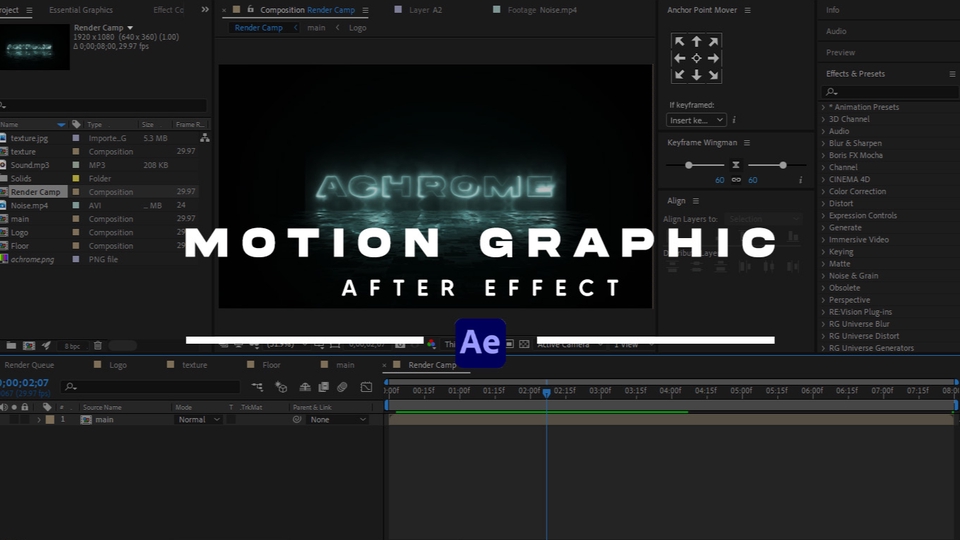Click Keyframe Wingman hourglass ease button
Image resolution: width=960 pixels, height=540 pixels.
[736, 165]
